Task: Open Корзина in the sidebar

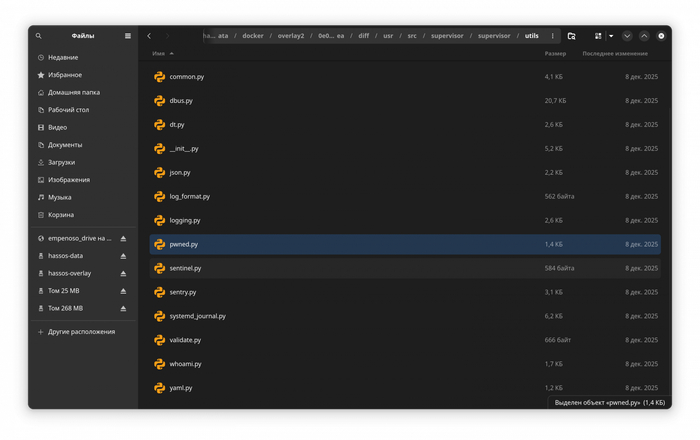Action: click(x=61, y=215)
